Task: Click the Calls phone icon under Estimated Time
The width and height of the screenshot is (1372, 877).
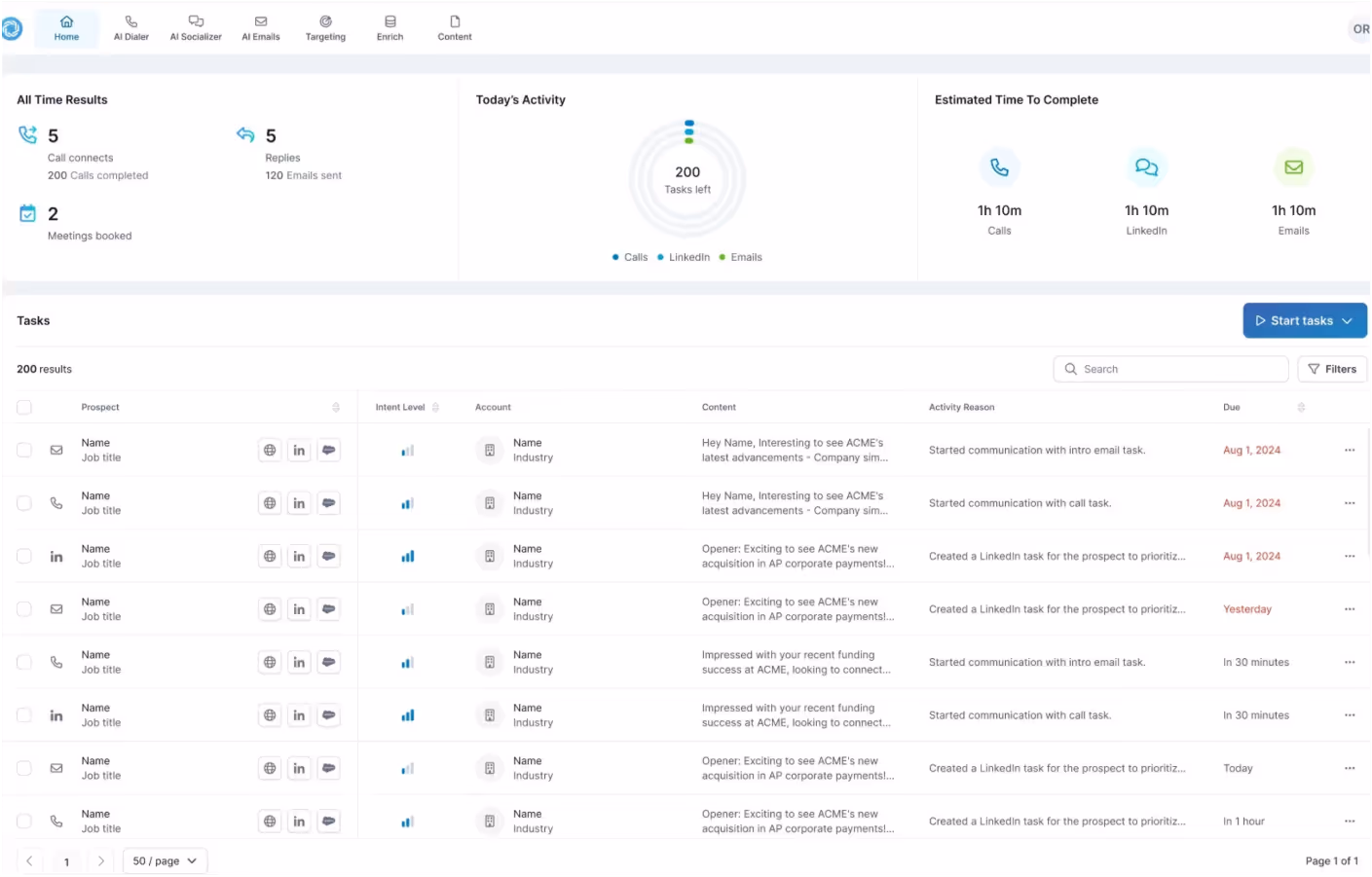Action: pyautogui.click(x=1000, y=167)
